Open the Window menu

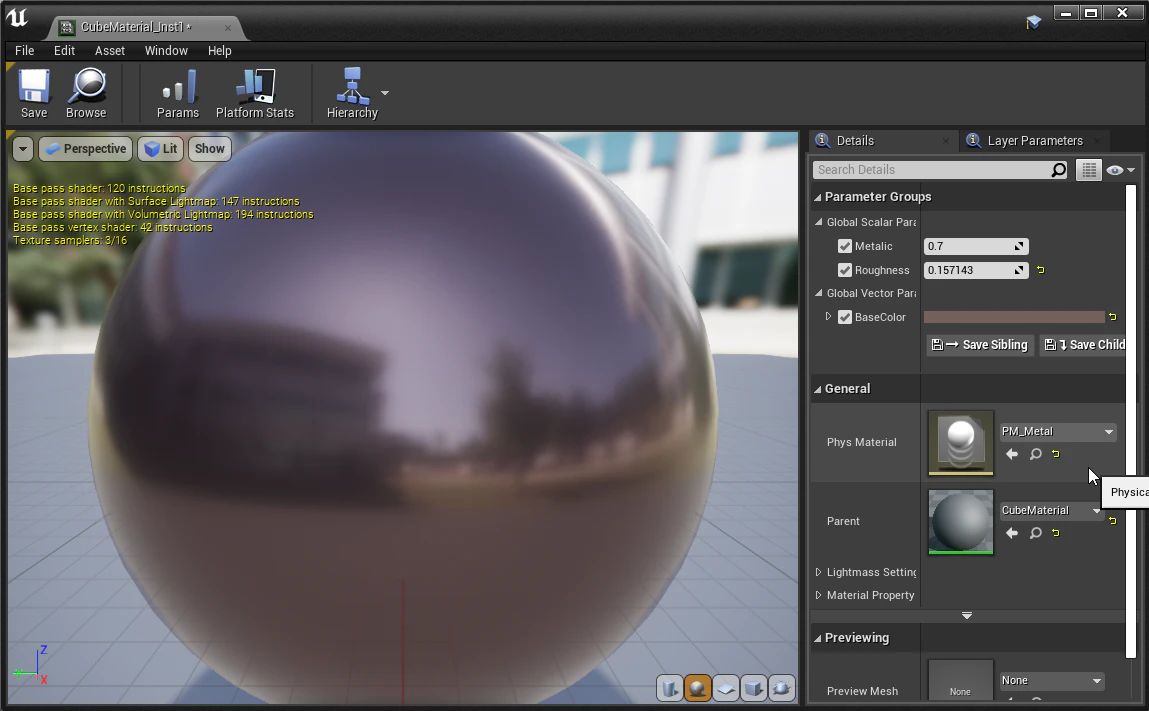coord(166,51)
